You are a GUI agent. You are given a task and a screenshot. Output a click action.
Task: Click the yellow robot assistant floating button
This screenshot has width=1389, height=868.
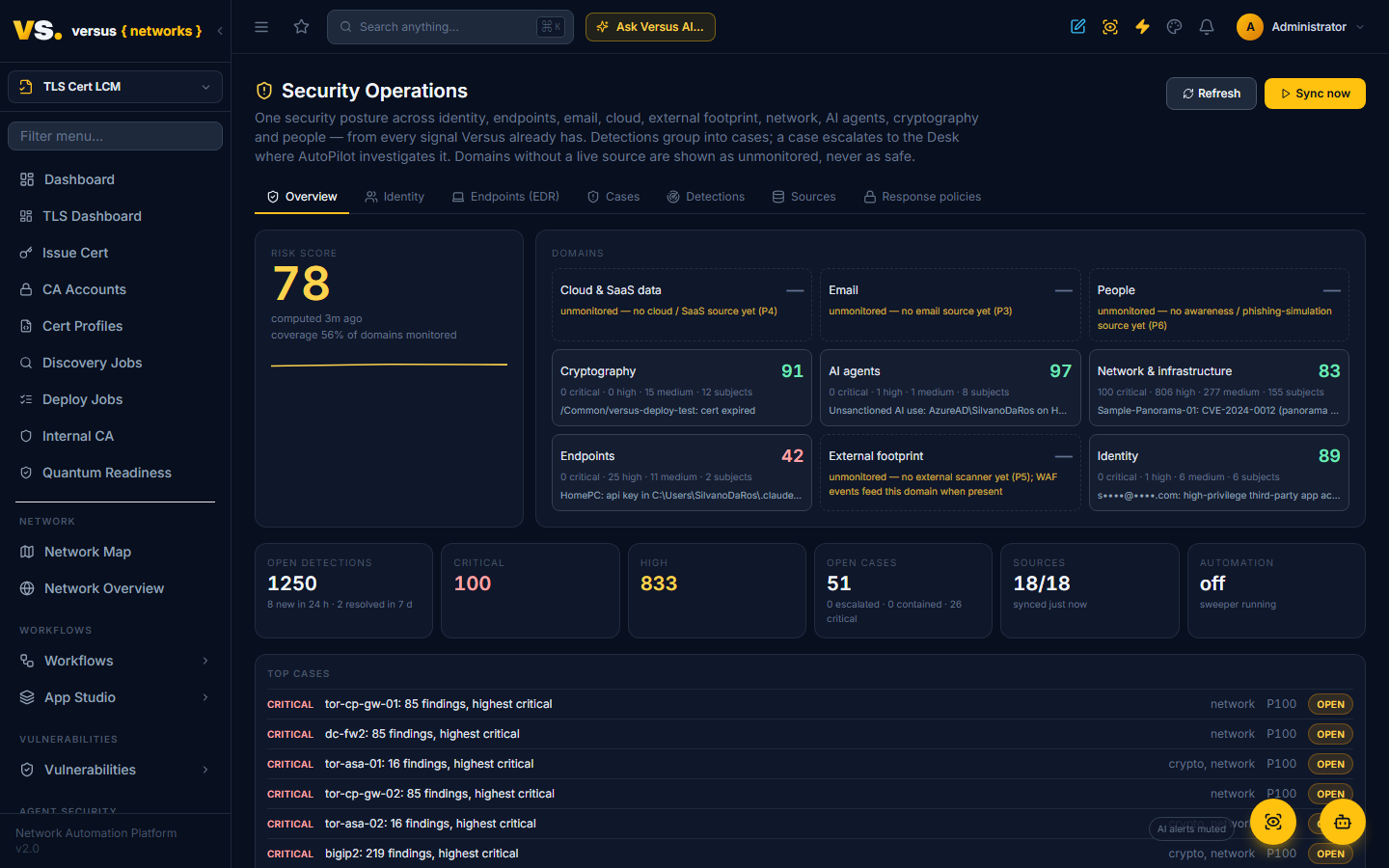pos(1343,822)
